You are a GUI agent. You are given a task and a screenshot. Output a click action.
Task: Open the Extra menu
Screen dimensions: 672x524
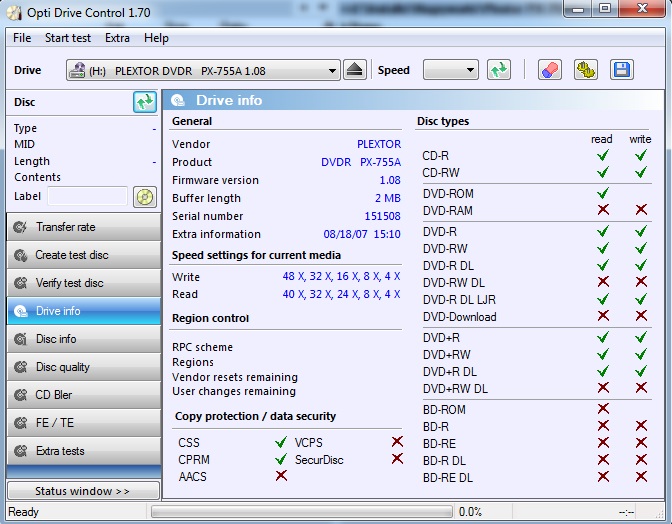point(117,38)
